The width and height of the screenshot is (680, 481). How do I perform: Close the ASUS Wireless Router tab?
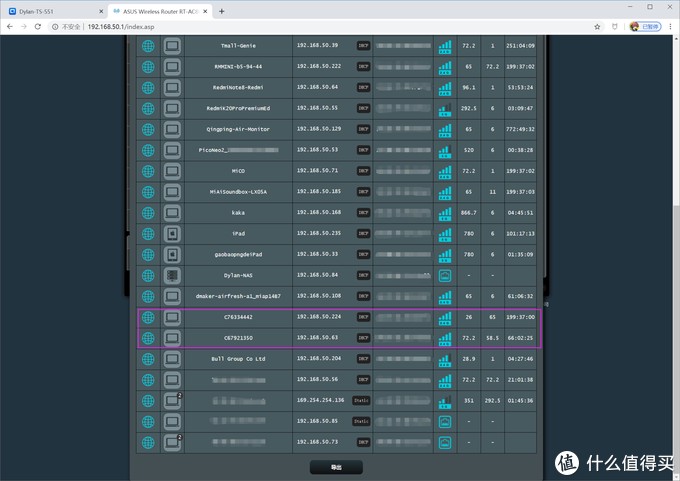click(x=206, y=12)
